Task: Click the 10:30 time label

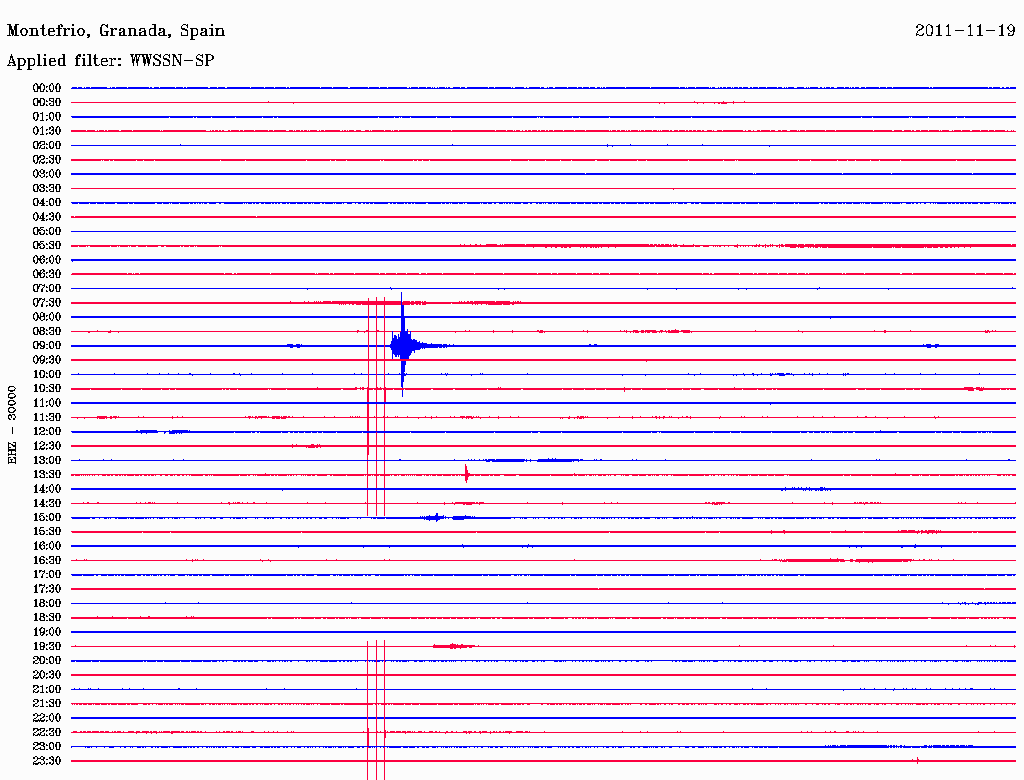Action: tap(47, 389)
